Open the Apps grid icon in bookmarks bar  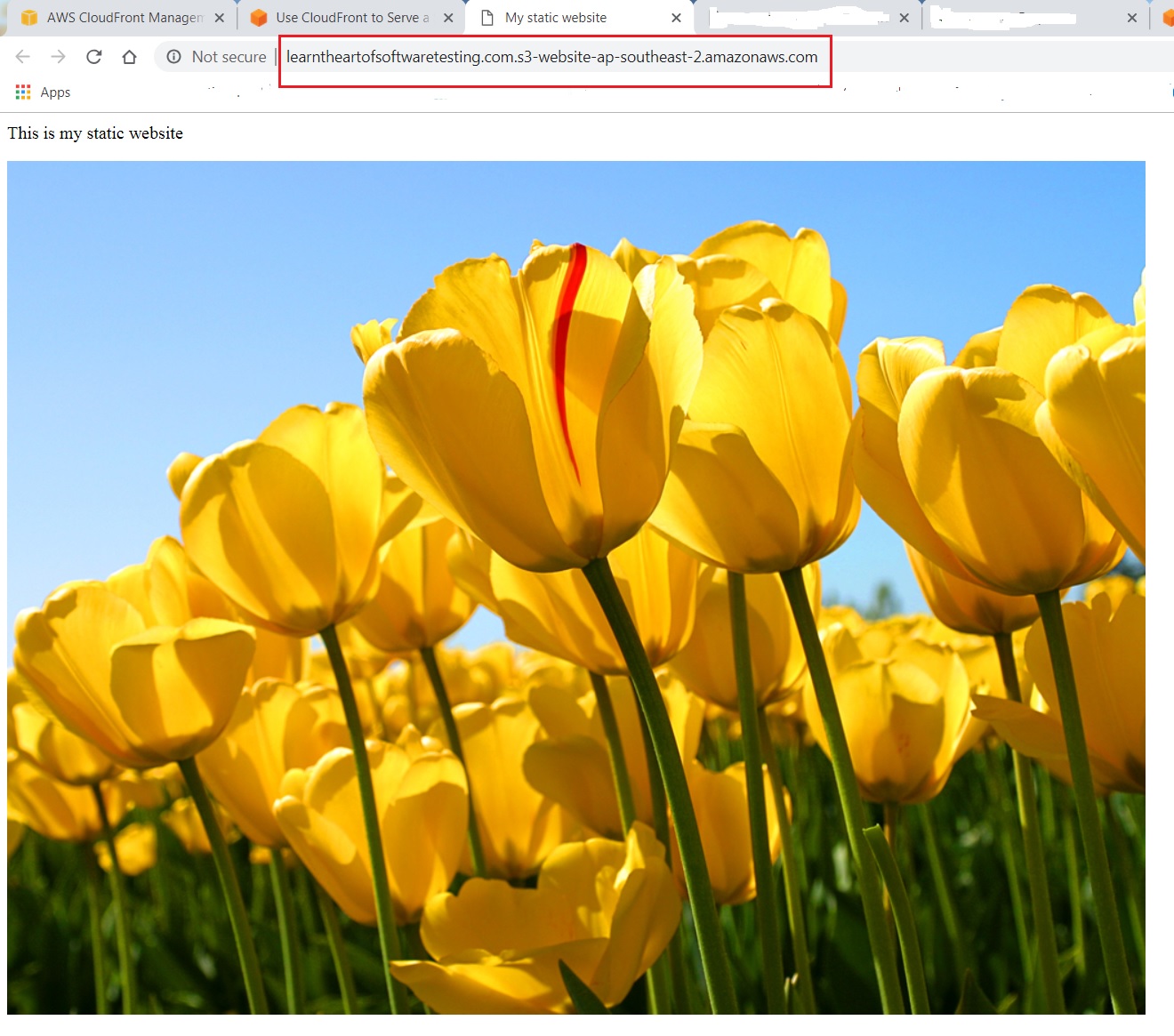(x=23, y=92)
